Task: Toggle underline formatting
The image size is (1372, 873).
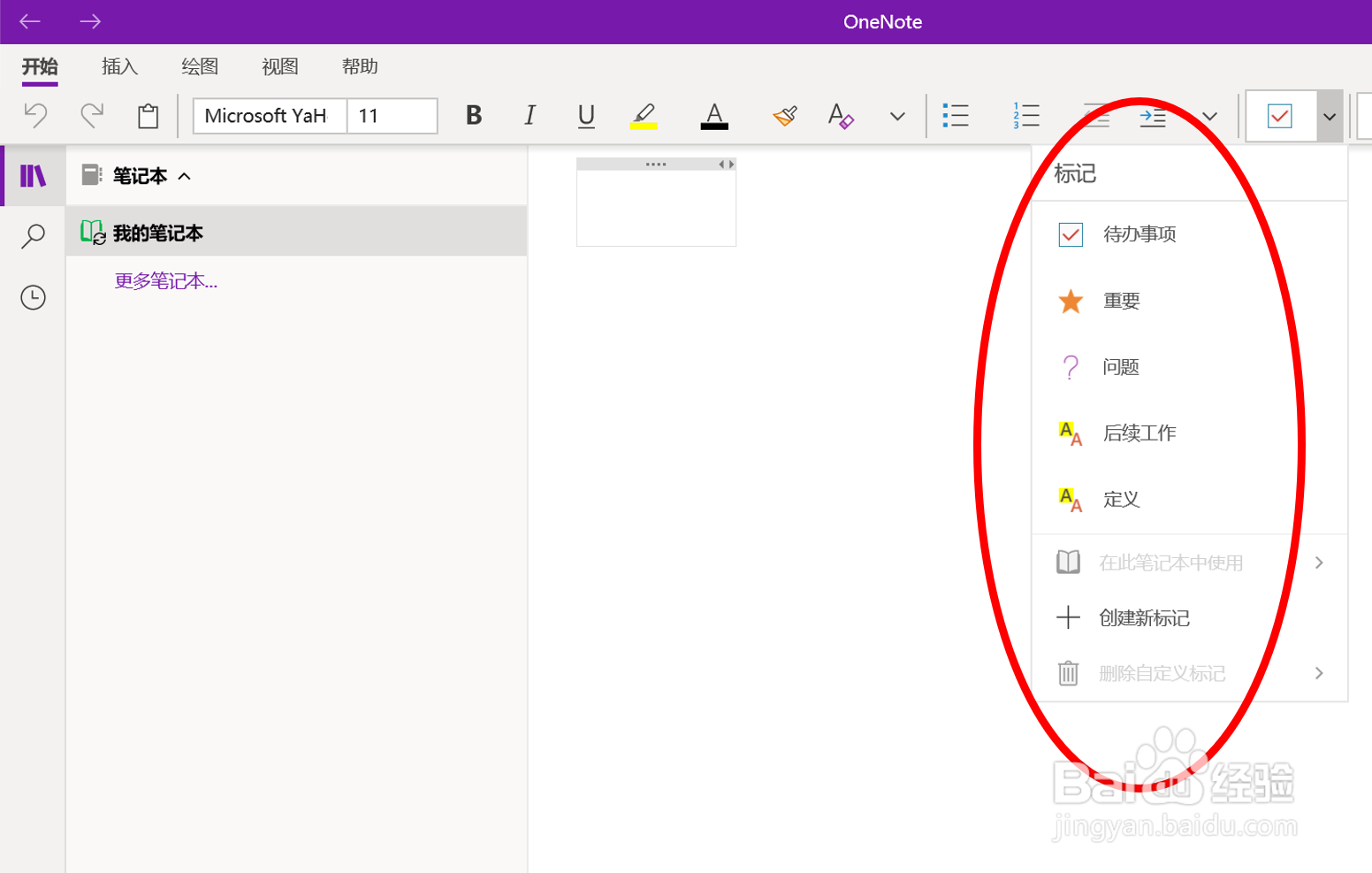Action: [x=586, y=116]
